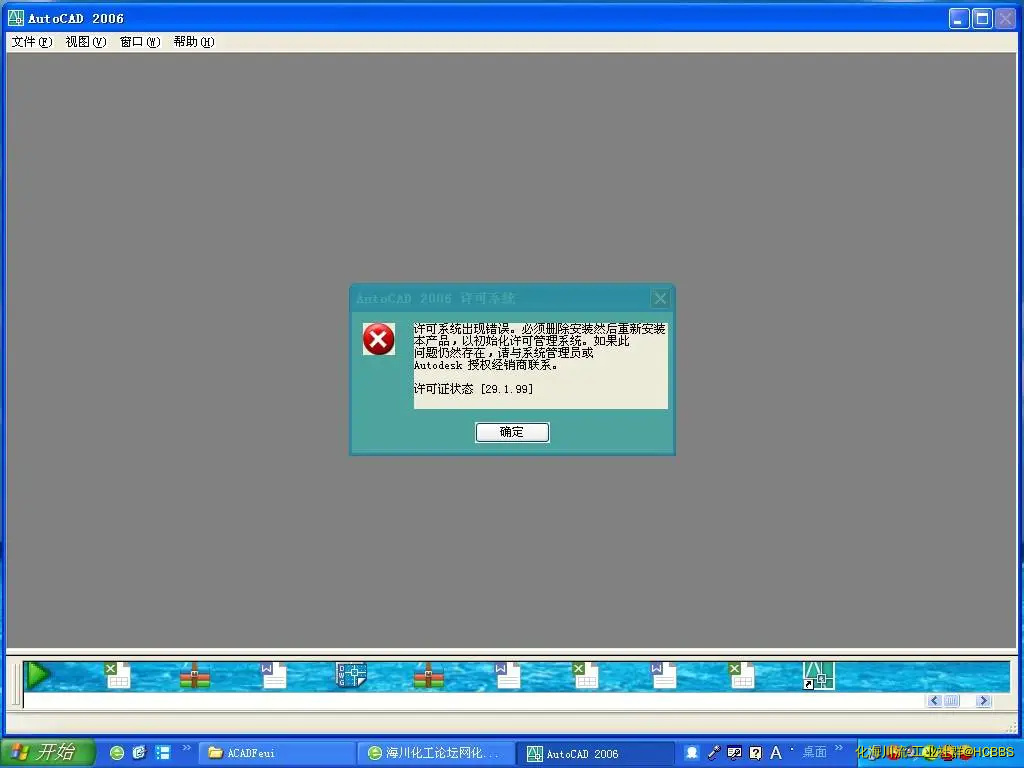Open the 桌面 desktop toolbar
This screenshot has width=1024, height=768.
tap(814, 752)
